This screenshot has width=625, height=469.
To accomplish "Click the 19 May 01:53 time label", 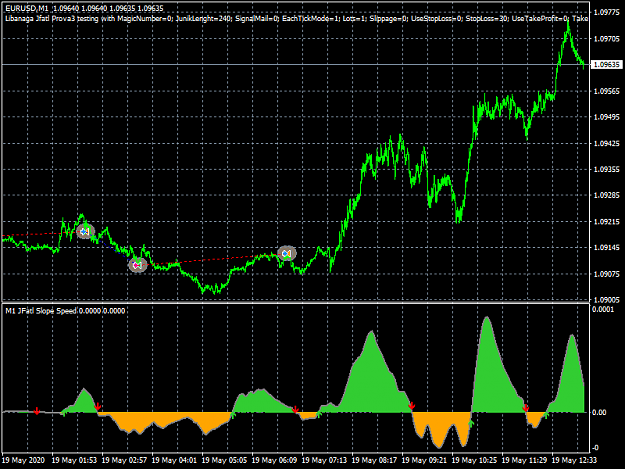I will (x=74, y=460).
